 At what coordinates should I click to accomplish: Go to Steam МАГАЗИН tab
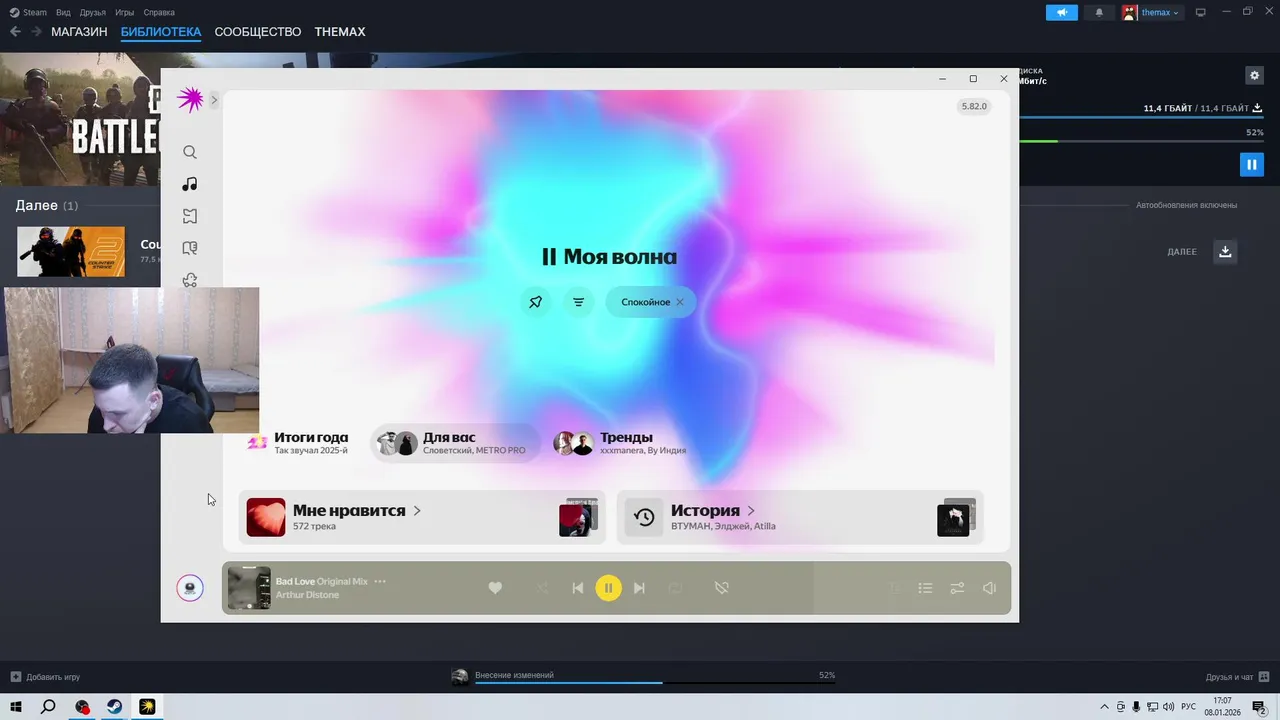click(x=79, y=32)
